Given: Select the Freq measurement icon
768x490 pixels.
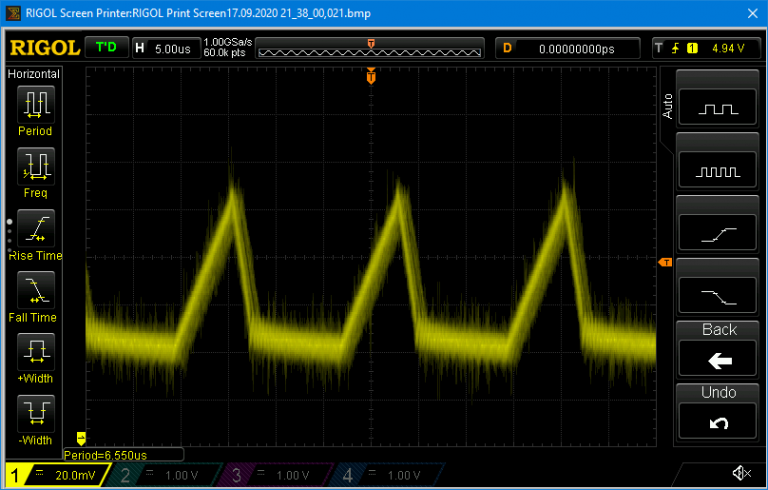Looking at the screenshot, I should pos(37,165).
